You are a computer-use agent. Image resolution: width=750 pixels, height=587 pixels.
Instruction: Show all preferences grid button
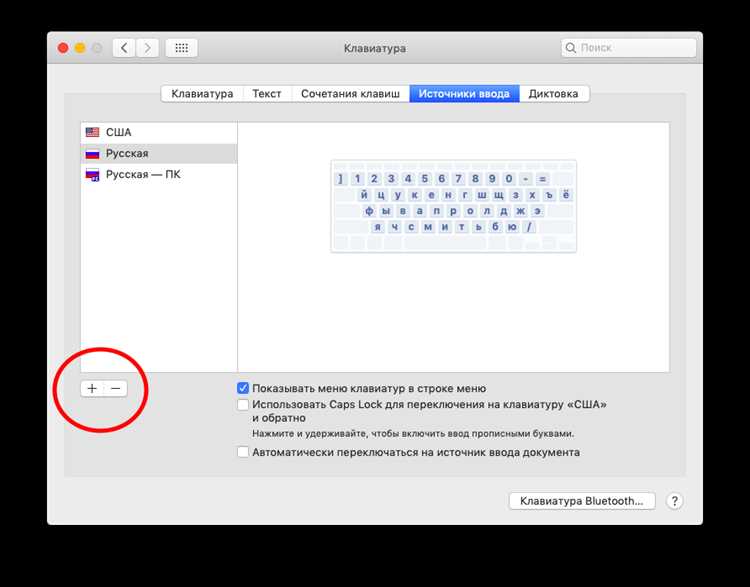coord(181,48)
